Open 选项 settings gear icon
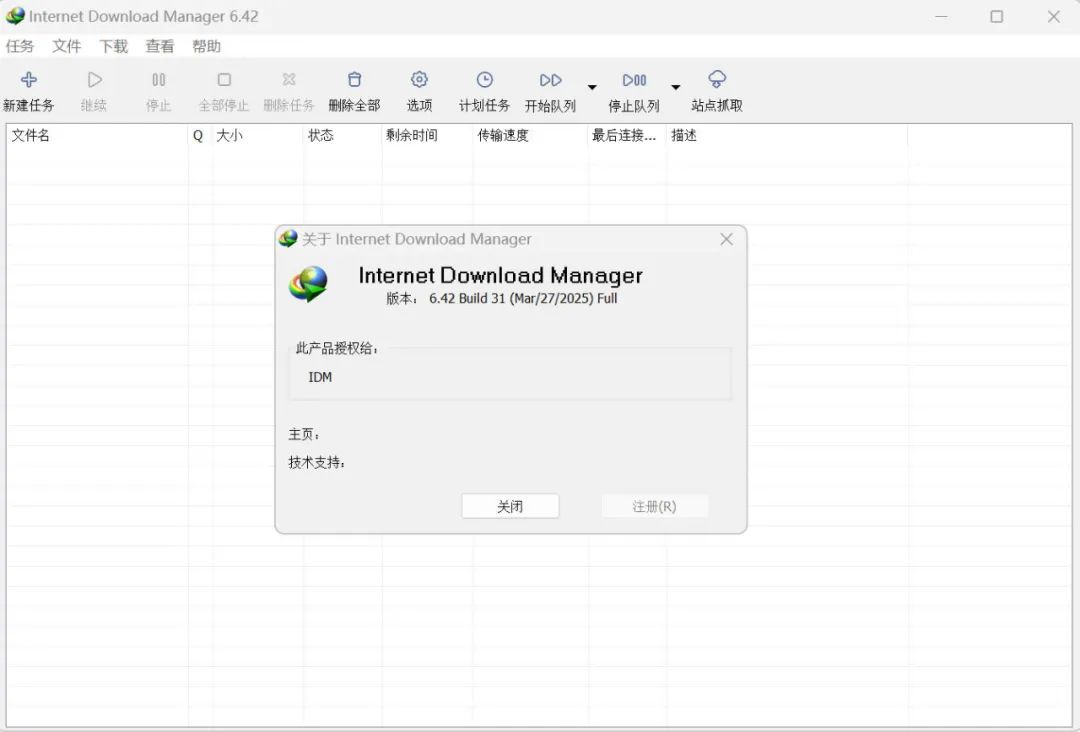1080x732 pixels. [x=419, y=80]
